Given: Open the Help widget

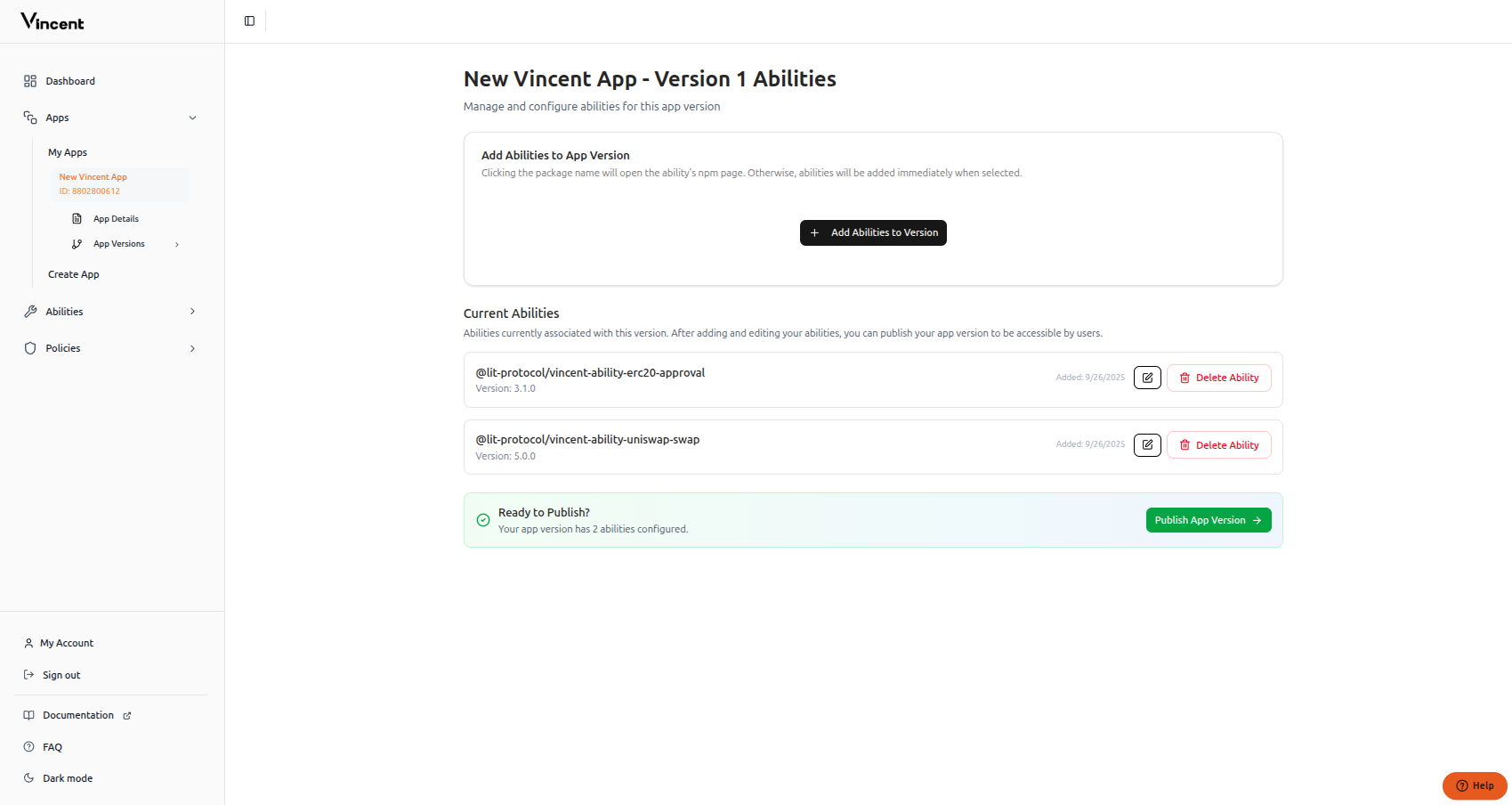Looking at the screenshot, I should pyautogui.click(x=1474, y=785).
